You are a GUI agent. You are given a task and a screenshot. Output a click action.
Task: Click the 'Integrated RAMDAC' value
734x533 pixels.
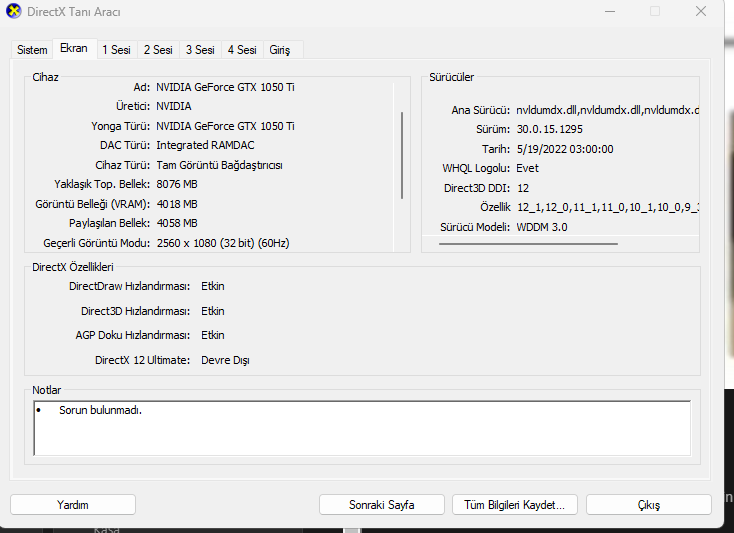[205, 145]
